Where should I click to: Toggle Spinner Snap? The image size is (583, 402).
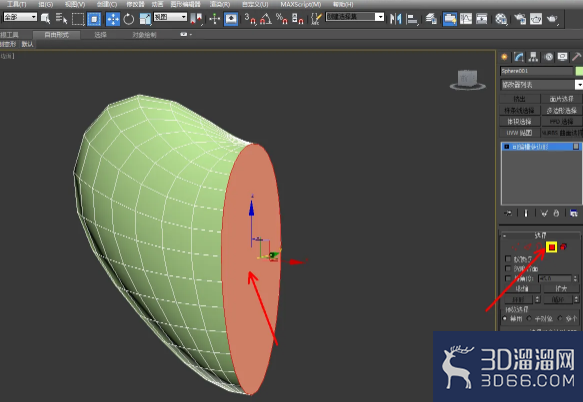(x=297, y=19)
